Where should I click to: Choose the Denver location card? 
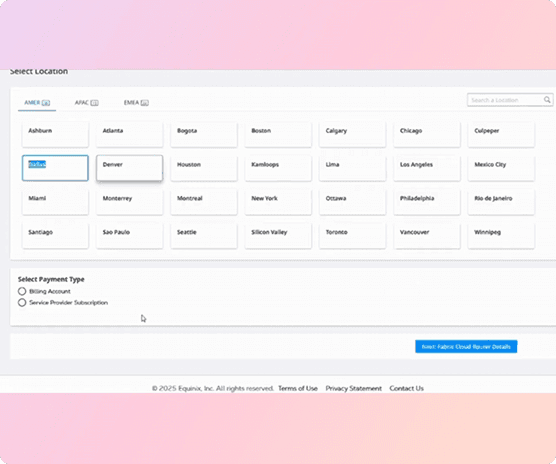tap(129, 168)
